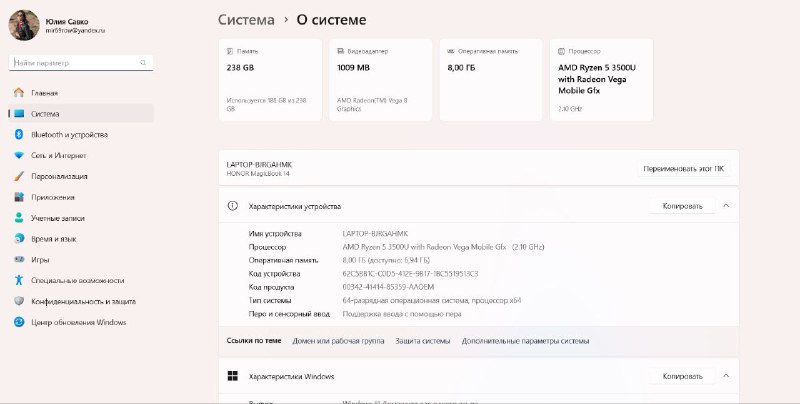The height and width of the screenshot is (404, 800).
Task: Open the Сеть и Интернет wifi icon
Action: tap(19, 156)
